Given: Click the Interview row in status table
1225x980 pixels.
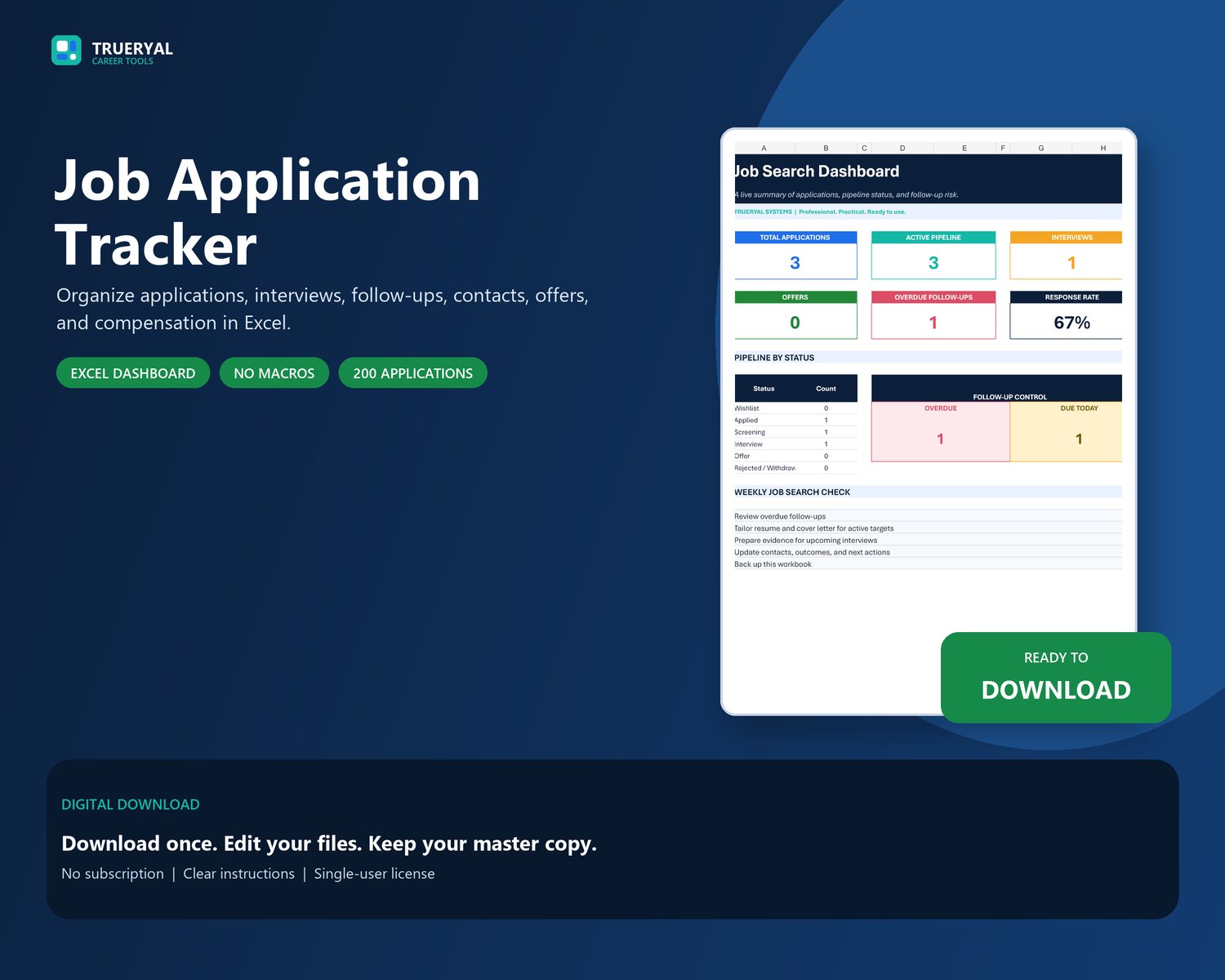Looking at the screenshot, I should (x=795, y=444).
